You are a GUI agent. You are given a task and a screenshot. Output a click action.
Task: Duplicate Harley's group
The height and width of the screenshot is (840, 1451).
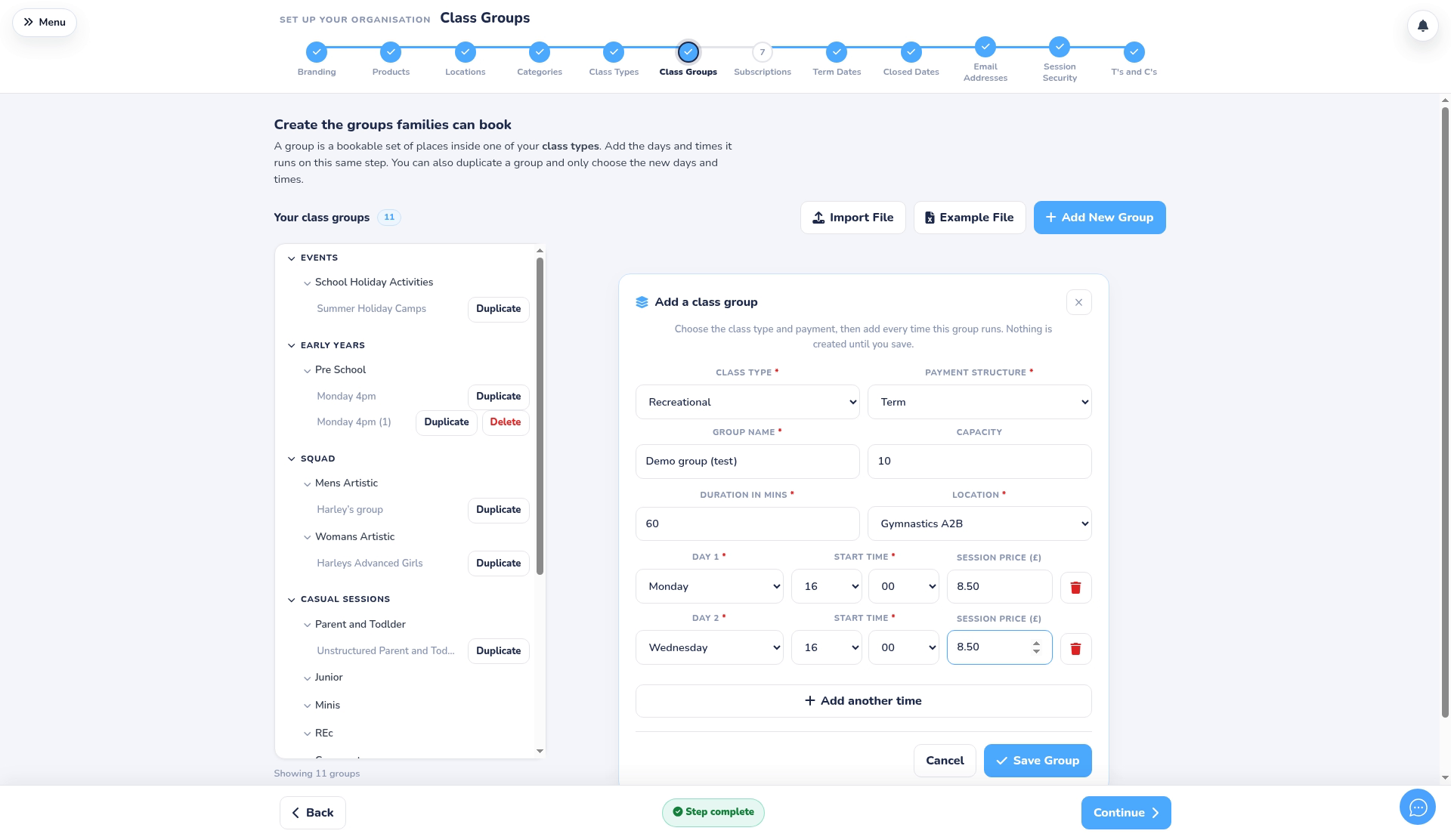[499, 510]
